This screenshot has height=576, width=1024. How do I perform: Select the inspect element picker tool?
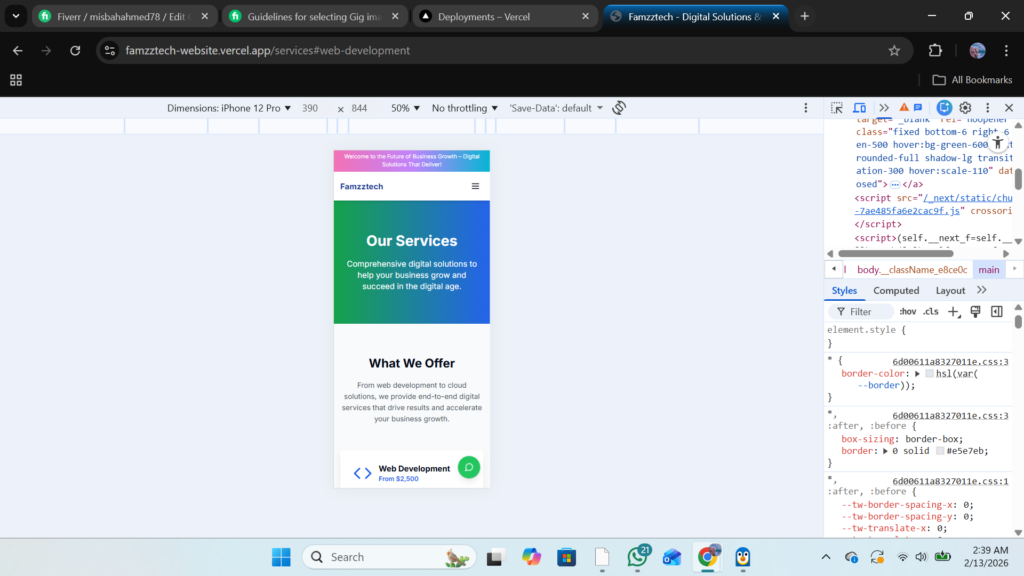837,108
